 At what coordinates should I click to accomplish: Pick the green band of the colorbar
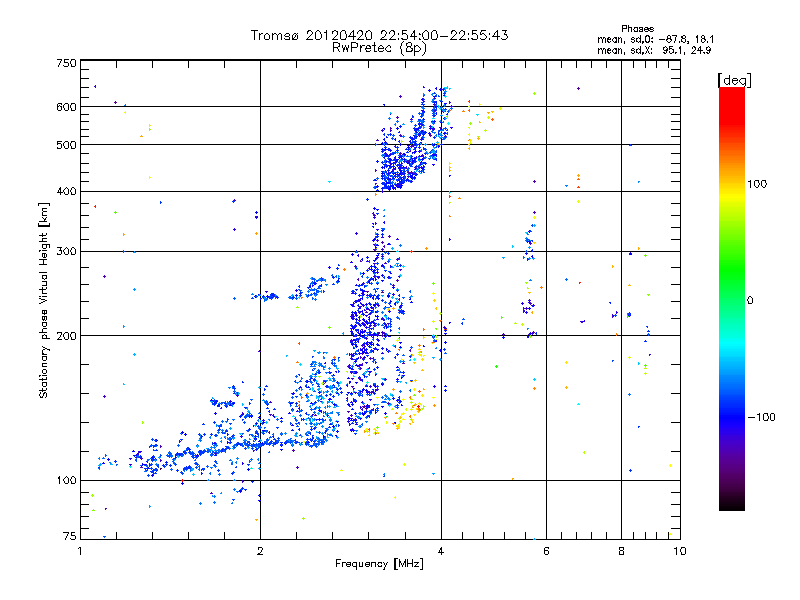coord(732,270)
